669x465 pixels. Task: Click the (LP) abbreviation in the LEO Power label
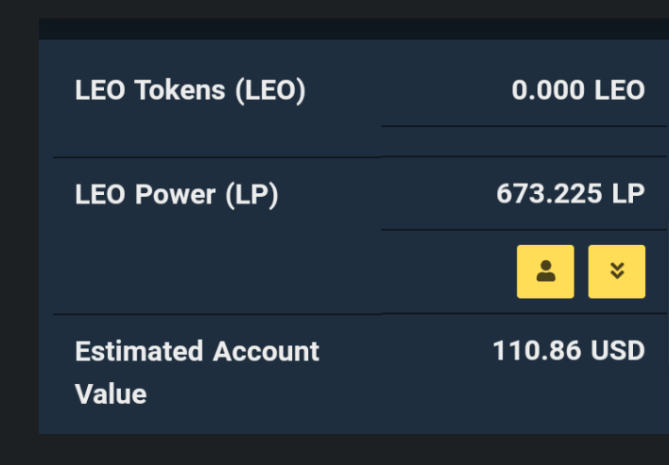coord(252,195)
